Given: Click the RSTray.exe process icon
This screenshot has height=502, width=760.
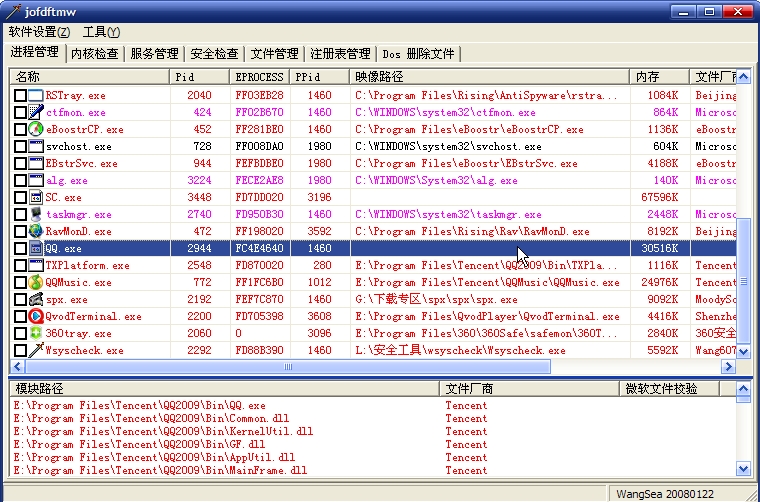Looking at the screenshot, I should point(36,95).
